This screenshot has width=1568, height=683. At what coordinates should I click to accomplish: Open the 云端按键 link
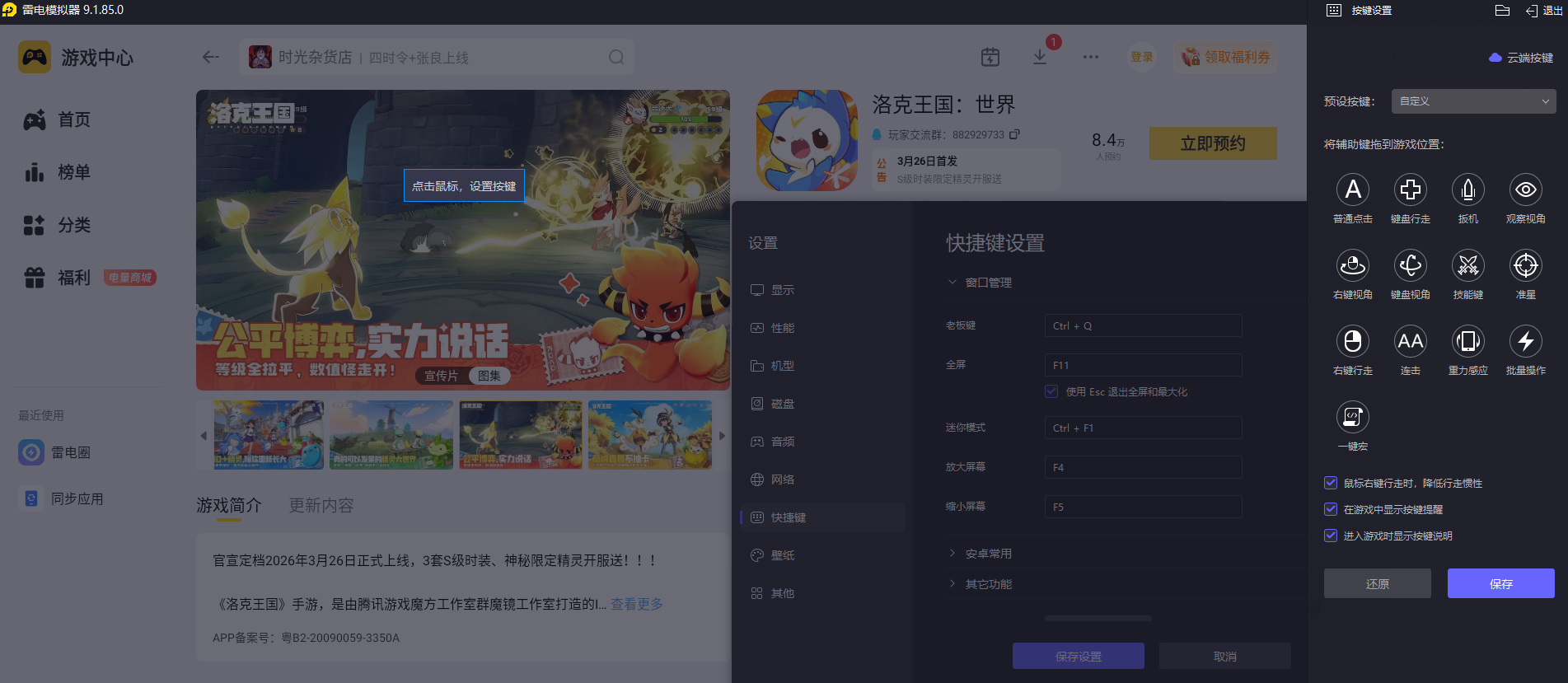(x=1521, y=58)
